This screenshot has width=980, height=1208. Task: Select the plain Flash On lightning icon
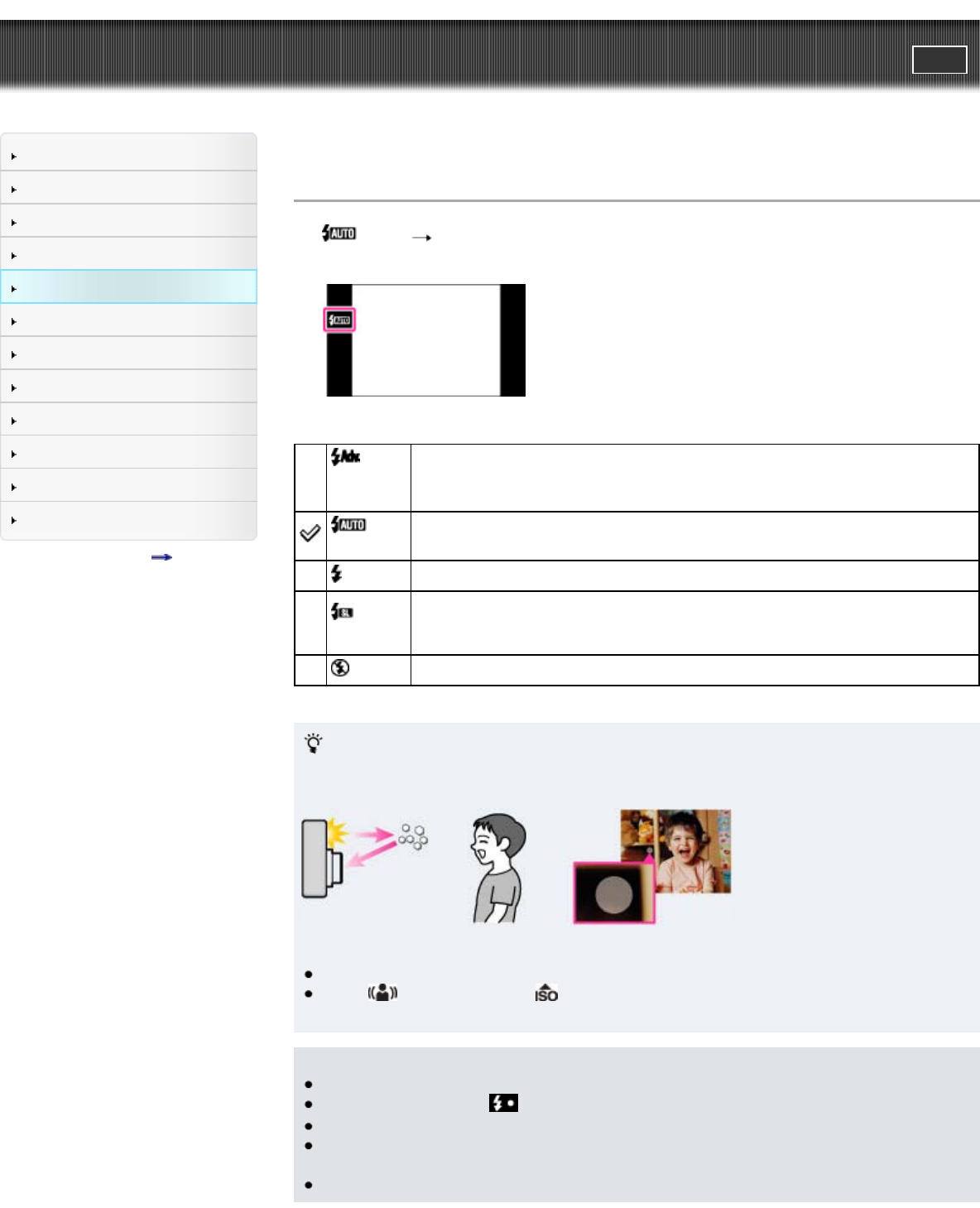pyautogui.click(x=336, y=573)
